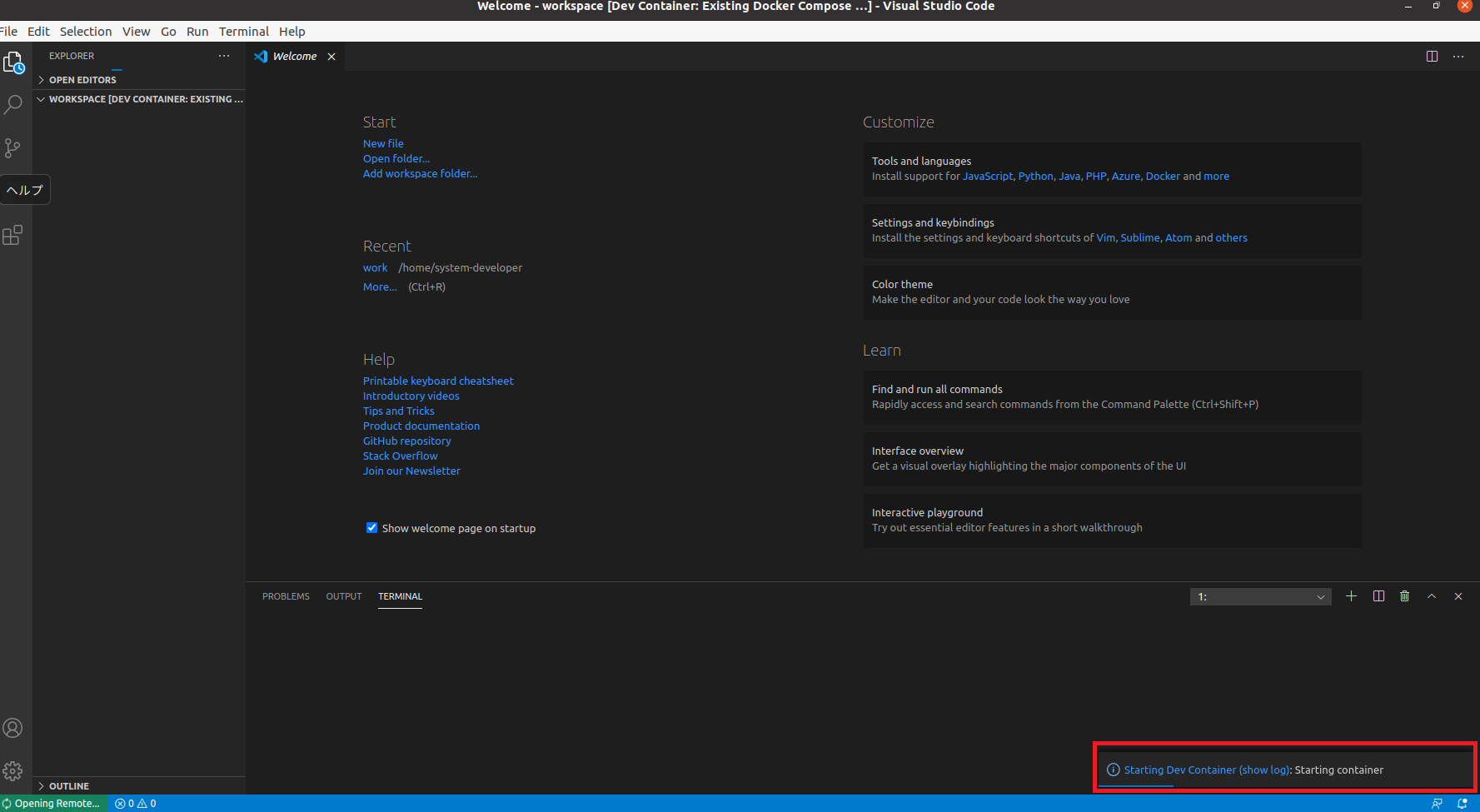Click the Vim keybindings link
This screenshot has height=812, width=1480.
[x=1105, y=237]
